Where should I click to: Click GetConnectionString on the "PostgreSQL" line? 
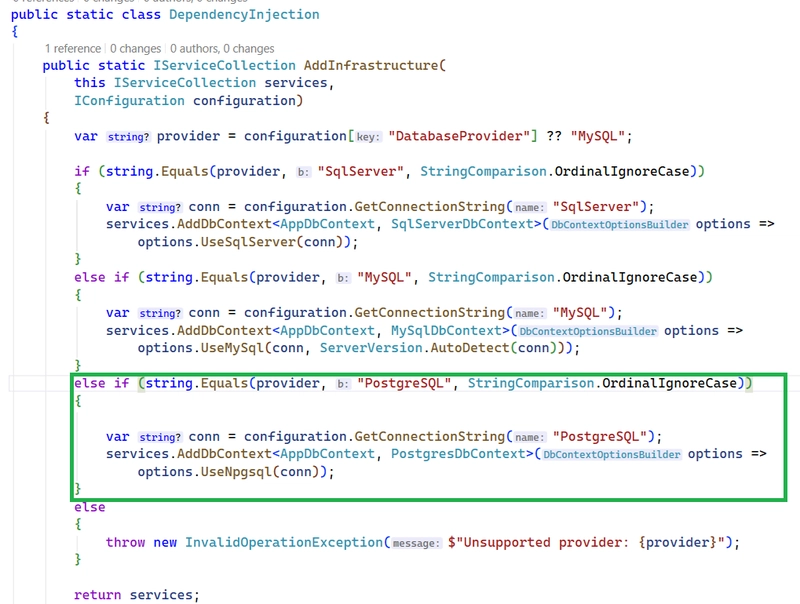[x=430, y=436]
